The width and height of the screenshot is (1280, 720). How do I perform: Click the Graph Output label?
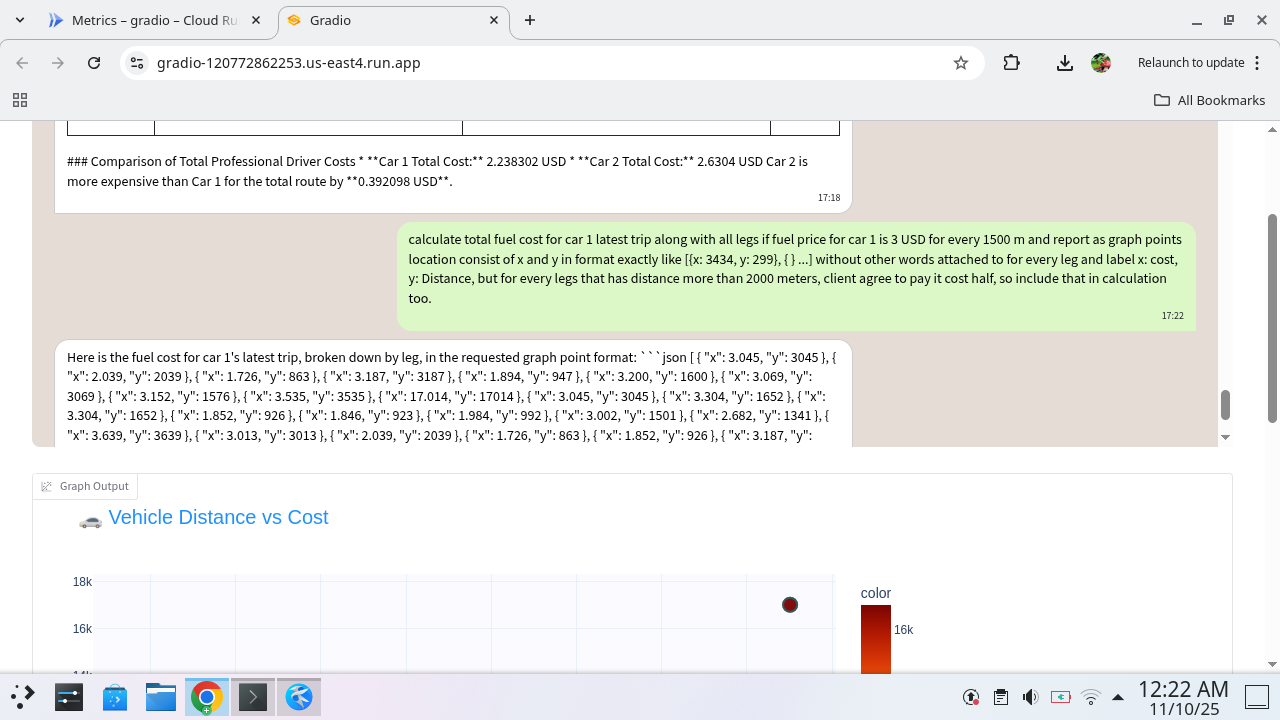[94, 486]
